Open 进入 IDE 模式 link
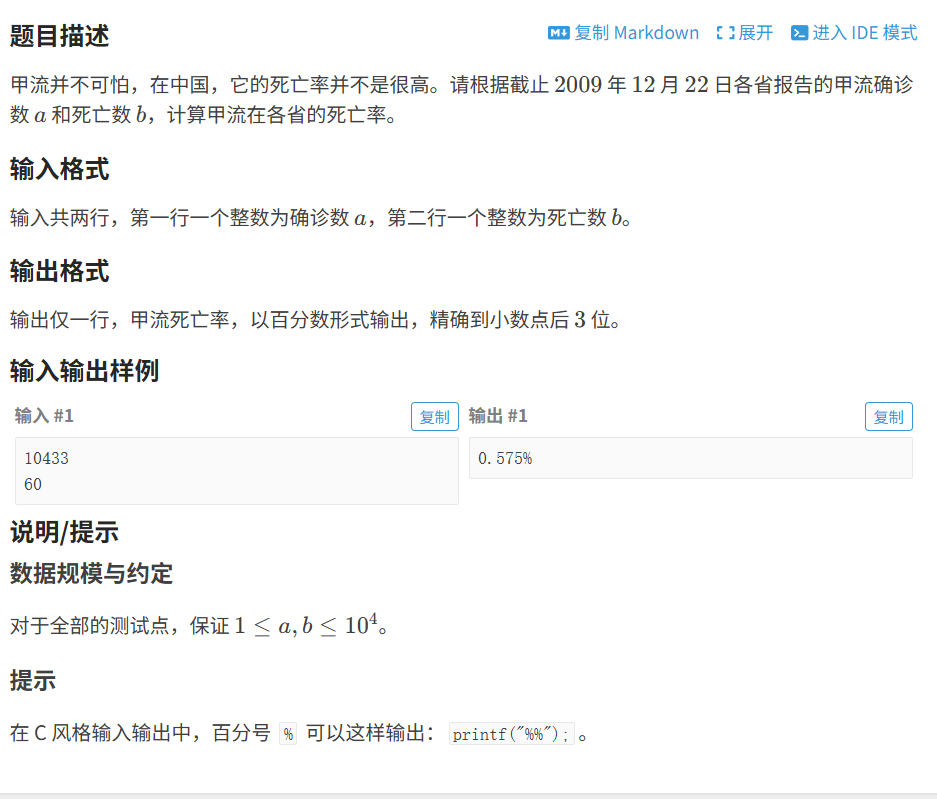Viewport: 937px width, 799px height. [854, 33]
